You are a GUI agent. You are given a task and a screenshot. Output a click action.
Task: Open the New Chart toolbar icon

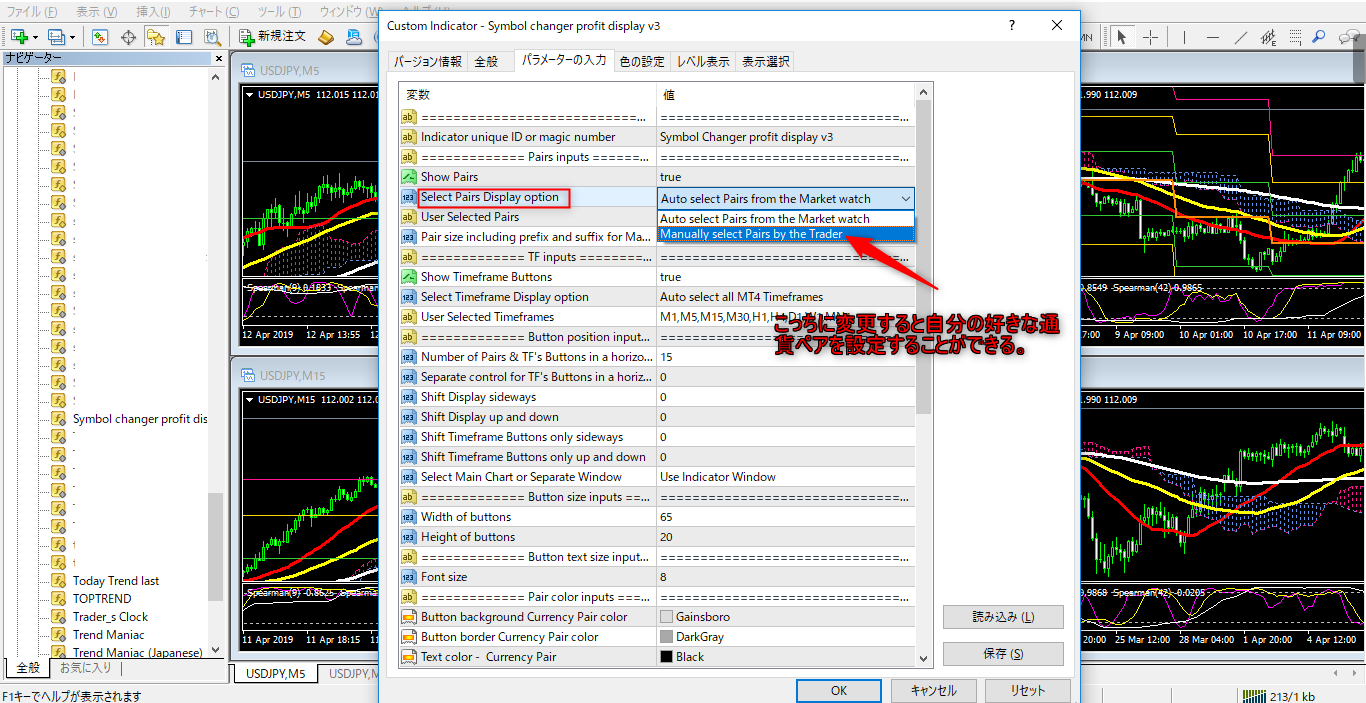[x=19, y=37]
